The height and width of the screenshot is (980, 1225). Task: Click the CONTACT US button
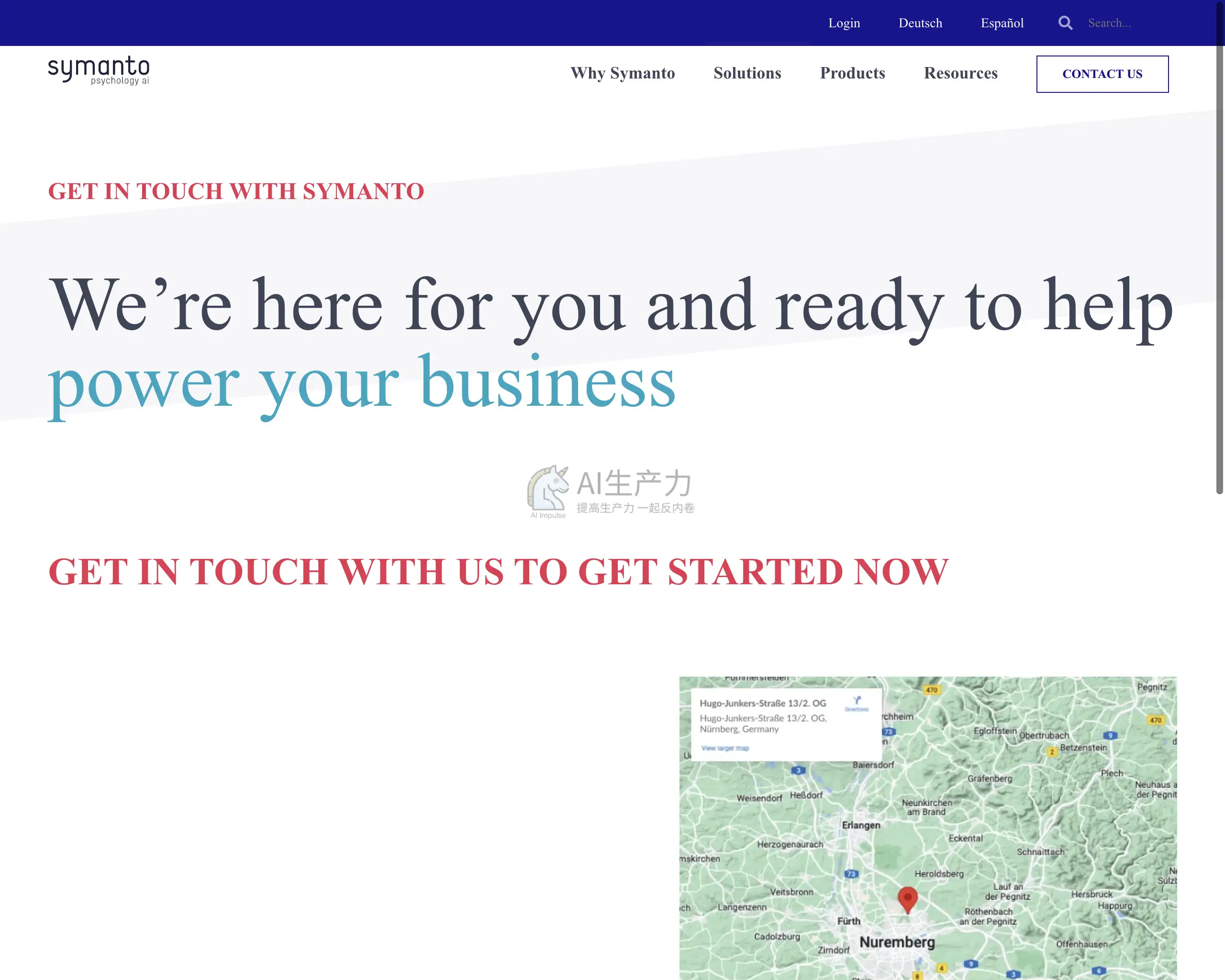point(1102,74)
